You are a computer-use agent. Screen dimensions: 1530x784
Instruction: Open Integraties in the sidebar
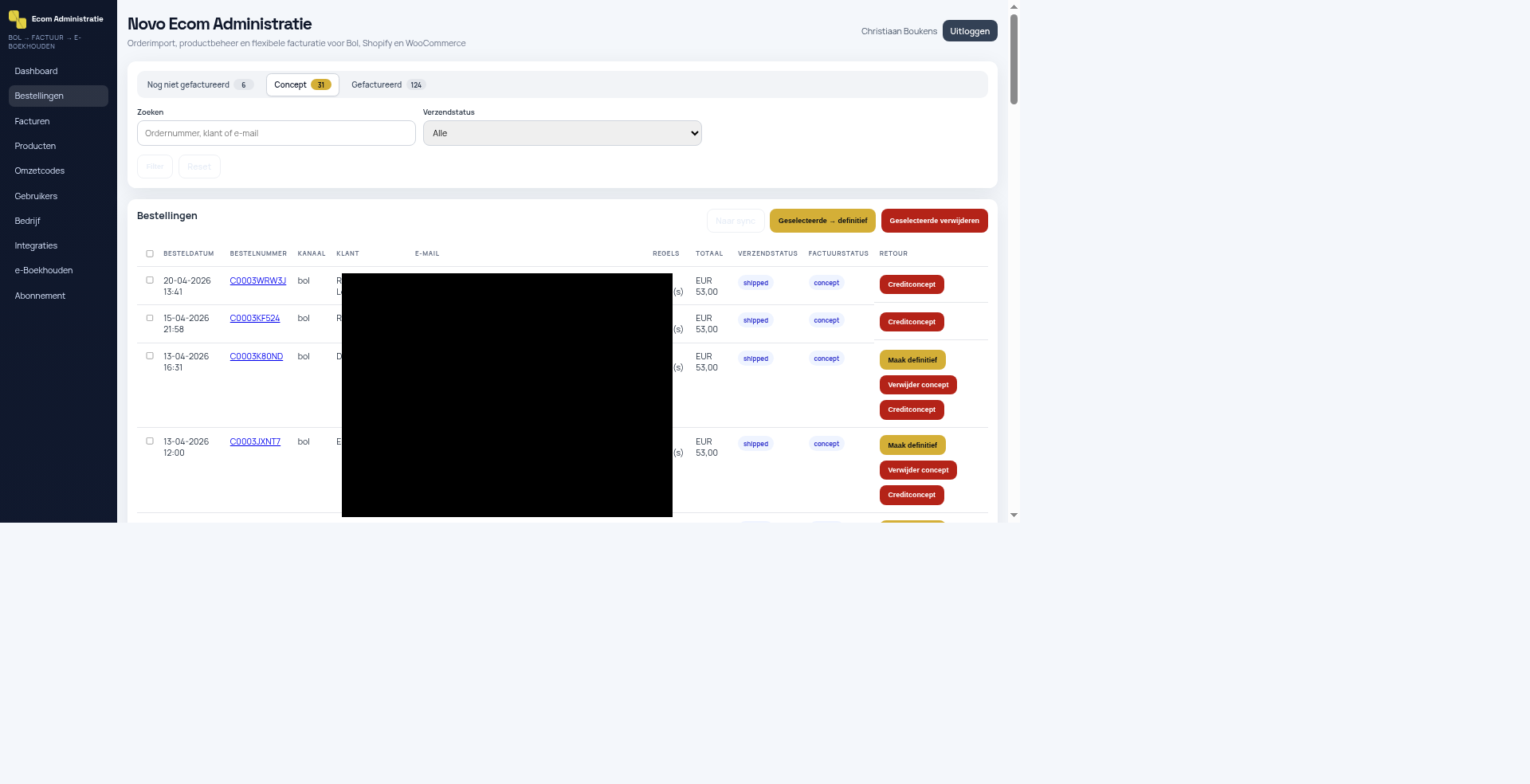pos(58,245)
